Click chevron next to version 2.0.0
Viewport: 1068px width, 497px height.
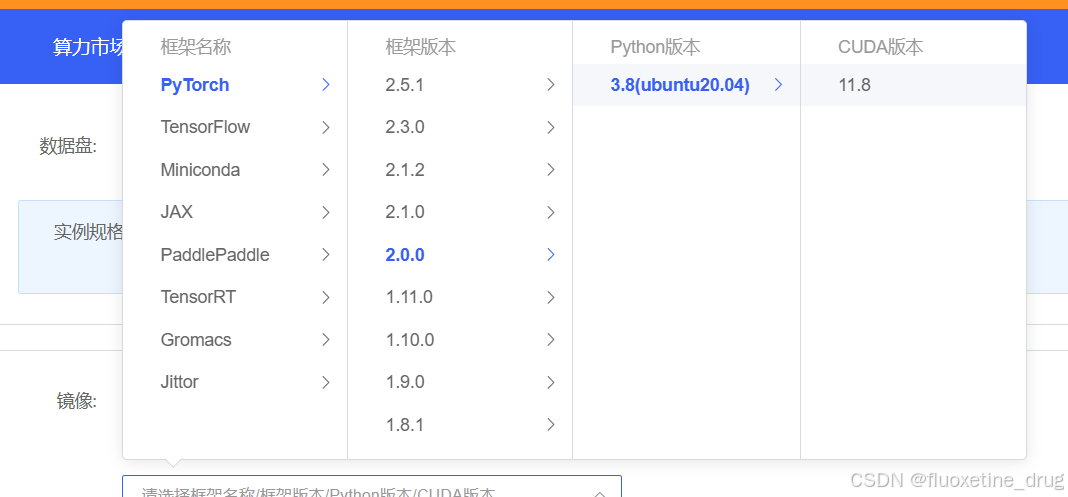(551, 255)
